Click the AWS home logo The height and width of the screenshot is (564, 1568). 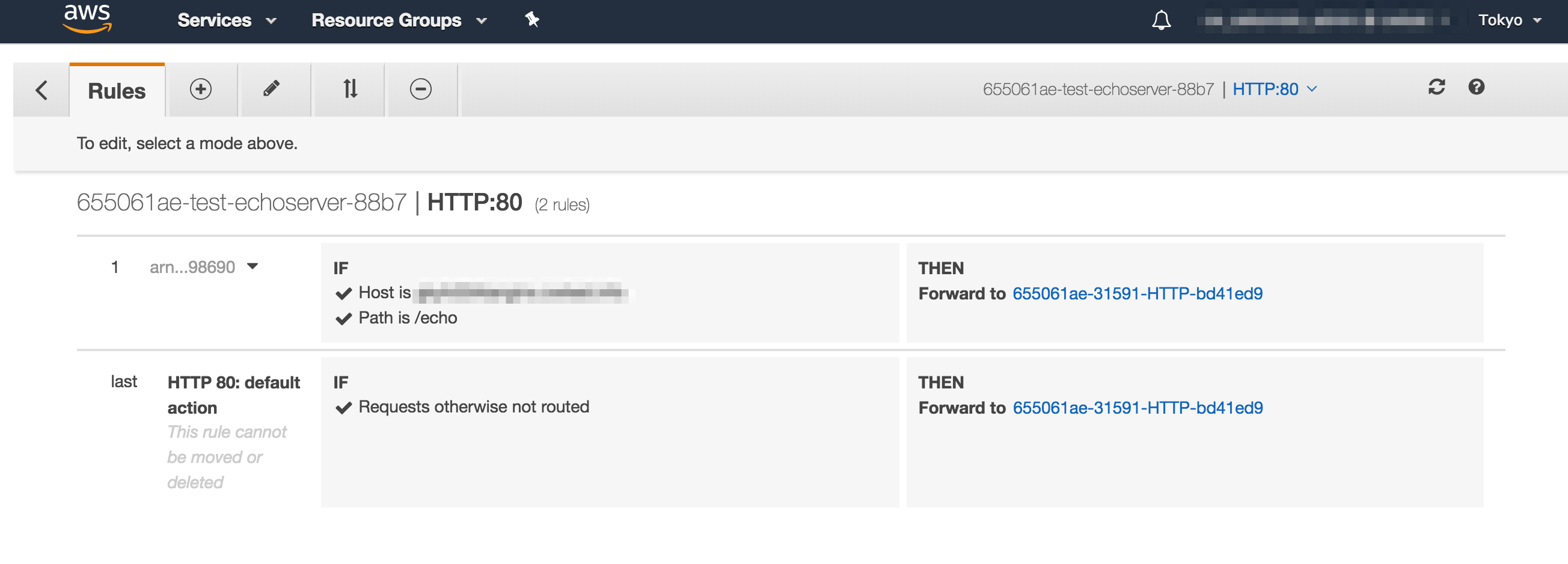pos(87,19)
